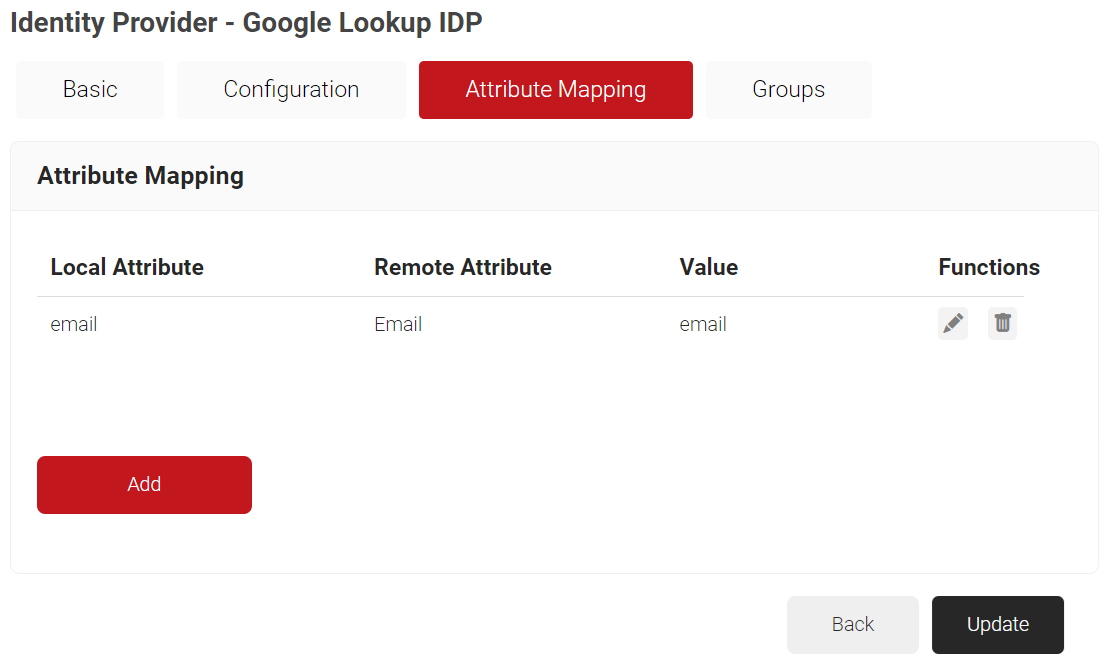Click the Remote Attribute column header
The image size is (1107, 669).
(x=462, y=267)
